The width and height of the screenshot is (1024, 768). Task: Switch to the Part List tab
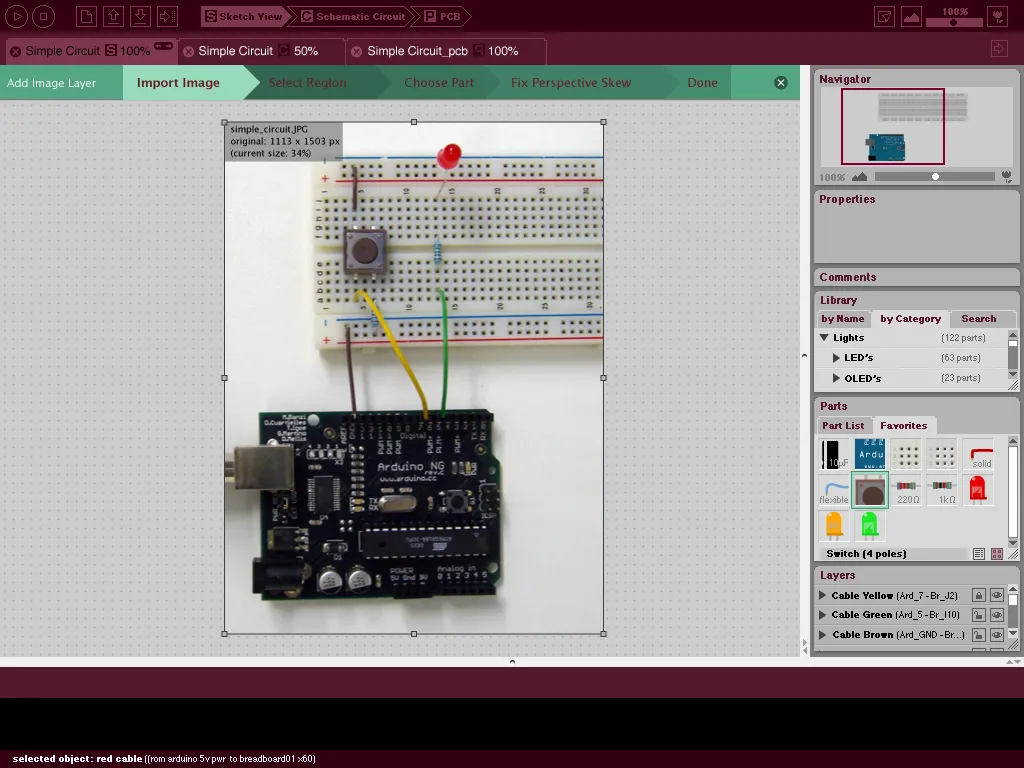[842, 426]
